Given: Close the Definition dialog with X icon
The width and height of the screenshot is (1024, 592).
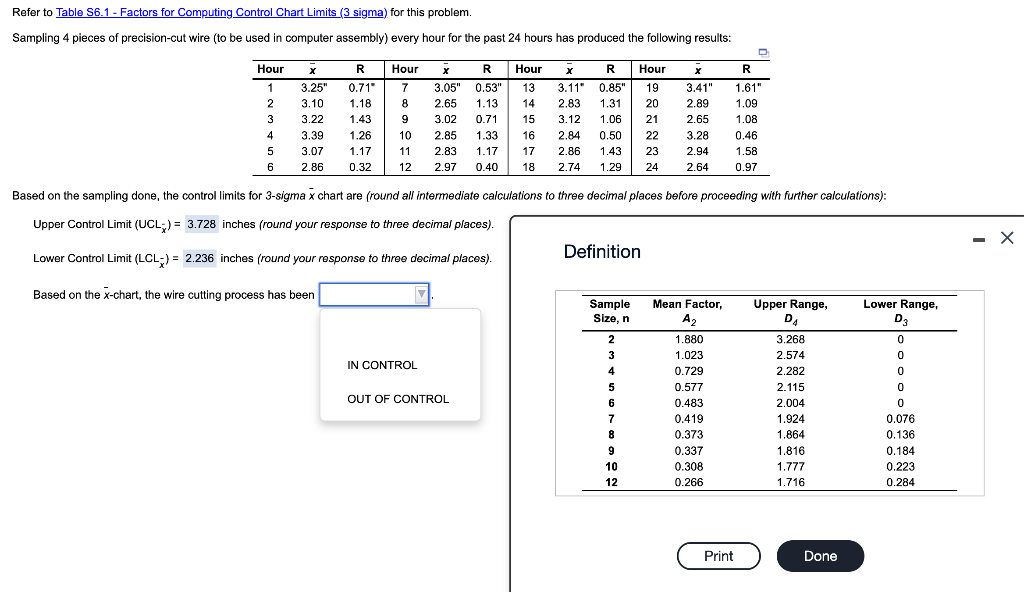Looking at the screenshot, I should (x=1007, y=238).
